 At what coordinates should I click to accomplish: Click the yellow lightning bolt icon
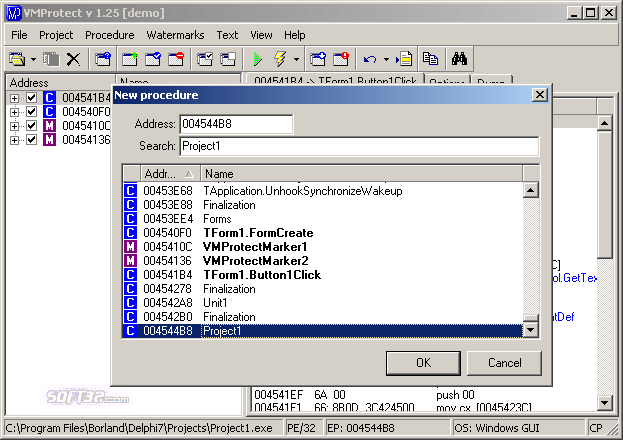(x=281, y=60)
